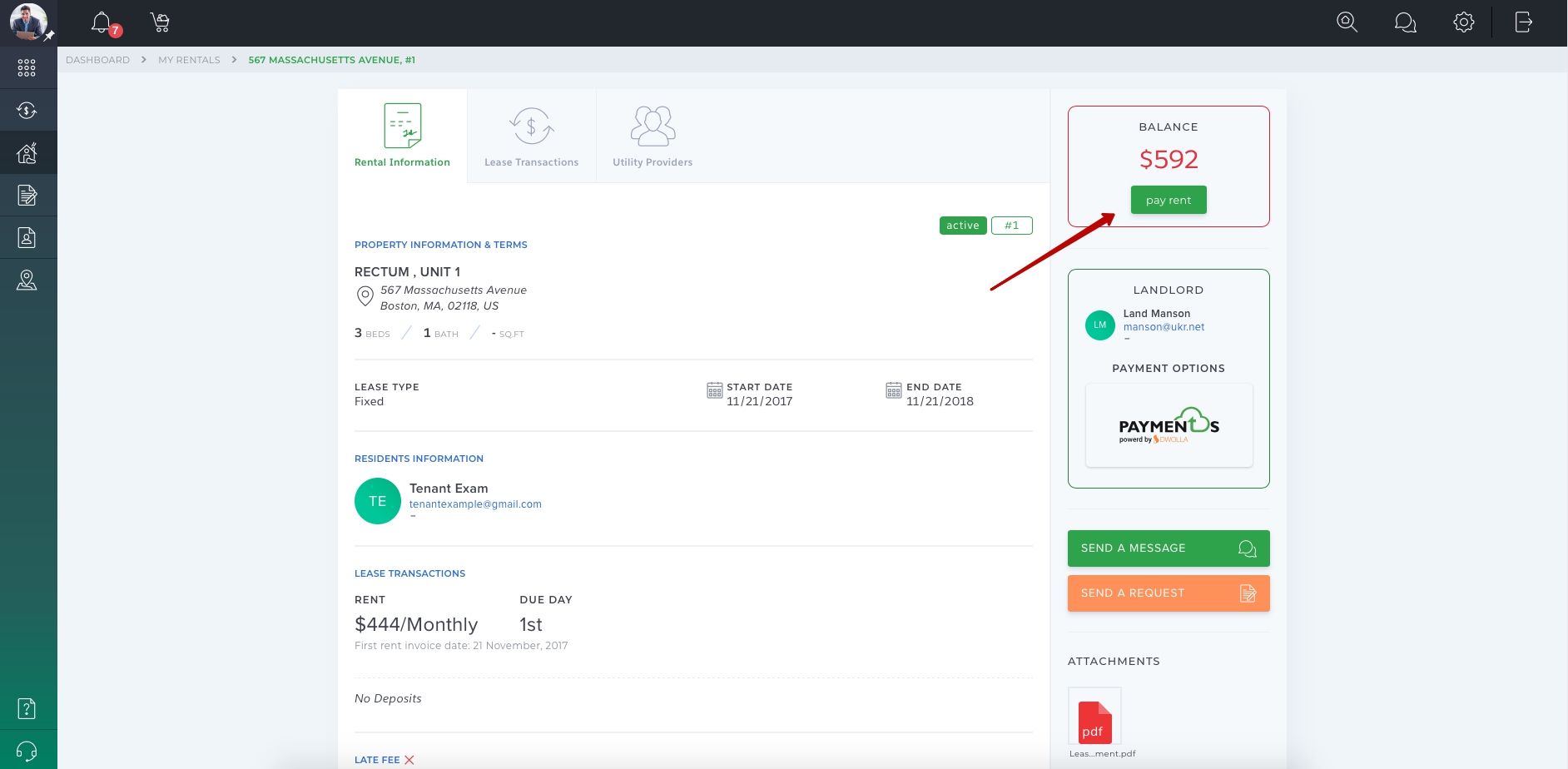1568x769 pixels.
Task: Click the Tenant Exam resident name
Action: [x=449, y=489]
